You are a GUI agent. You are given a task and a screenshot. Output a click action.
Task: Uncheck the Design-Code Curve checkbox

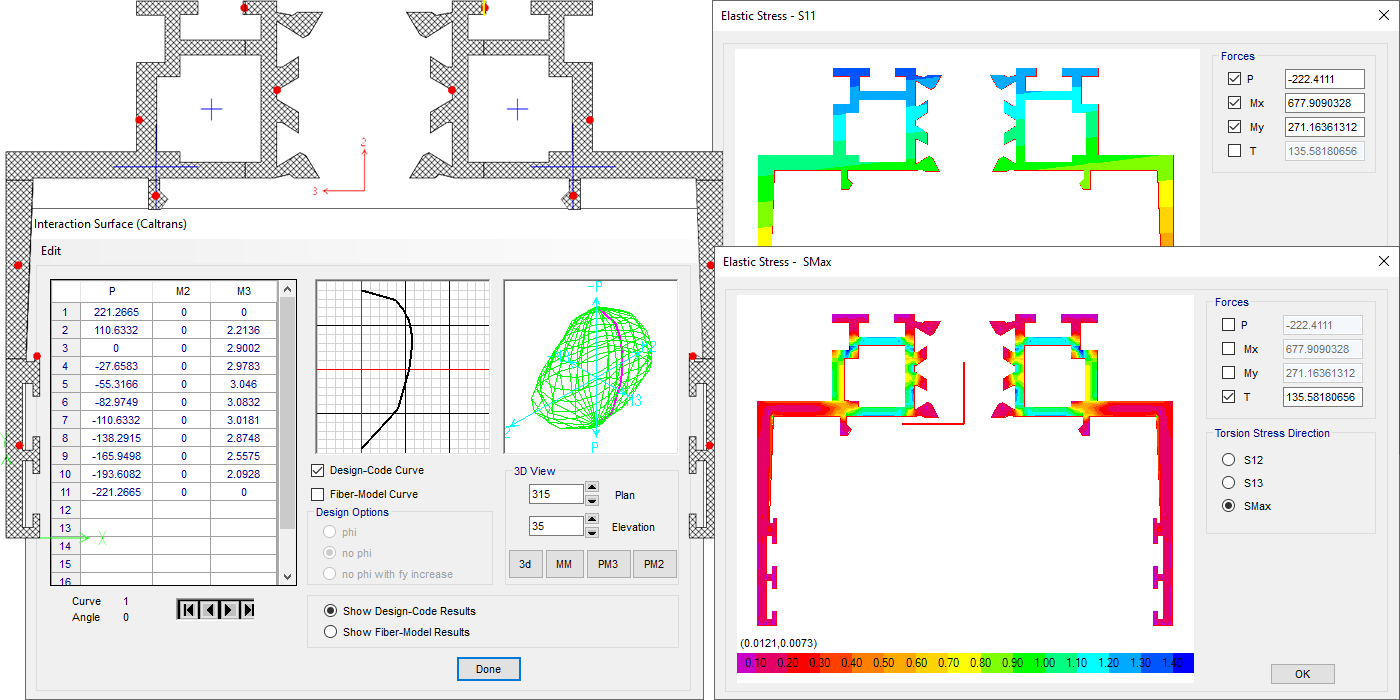point(318,470)
